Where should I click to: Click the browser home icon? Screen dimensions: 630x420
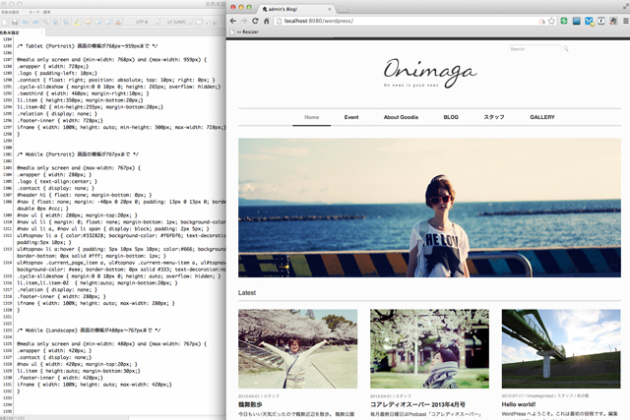[266, 20]
